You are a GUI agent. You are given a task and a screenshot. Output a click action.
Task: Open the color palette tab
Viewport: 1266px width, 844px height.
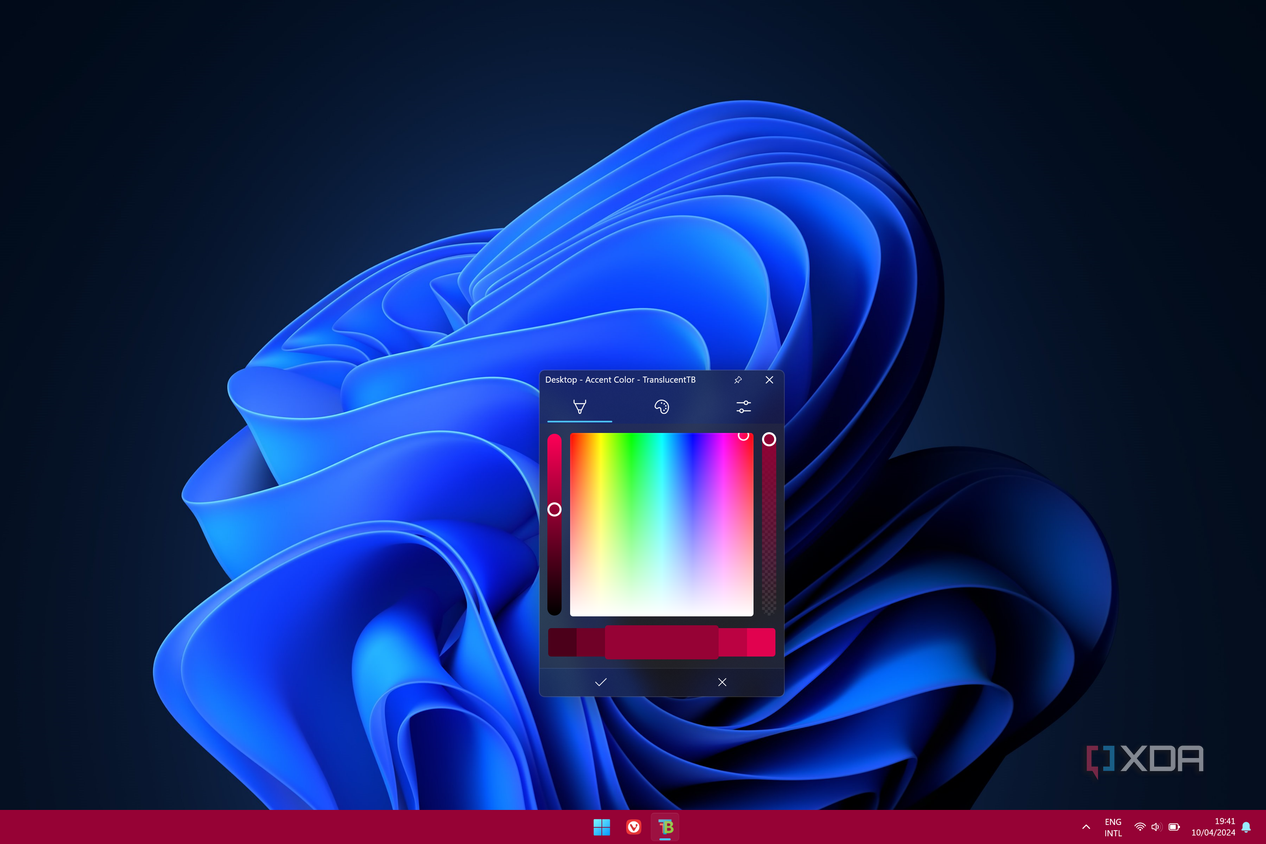661,407
